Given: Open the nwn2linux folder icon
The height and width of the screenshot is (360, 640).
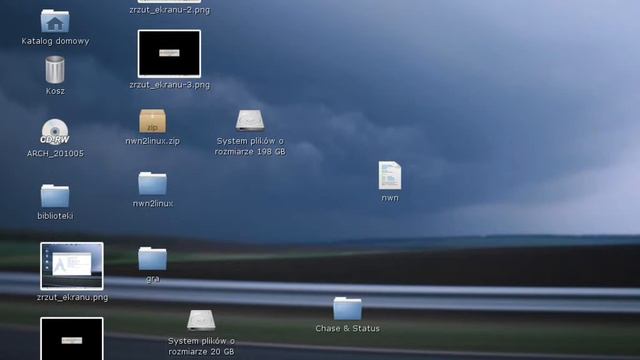Looking at the screenshot, I should tap(153, 183).
